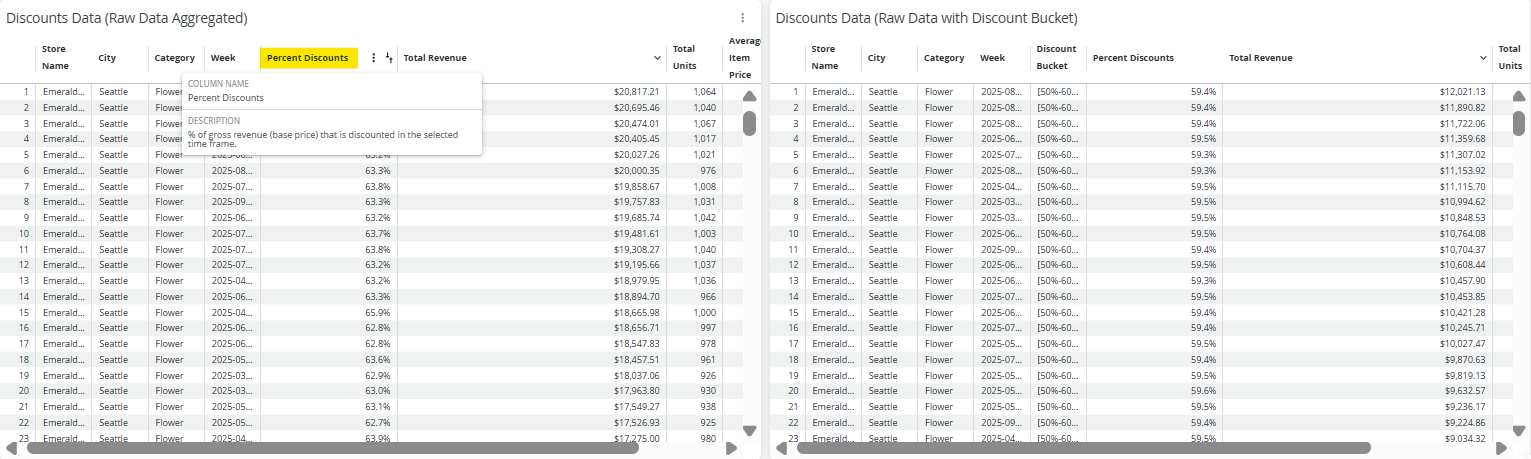Click right arrow of left table horizontal scrollbar
Viewport: 1531px width, 459px height.
point(731,448)
